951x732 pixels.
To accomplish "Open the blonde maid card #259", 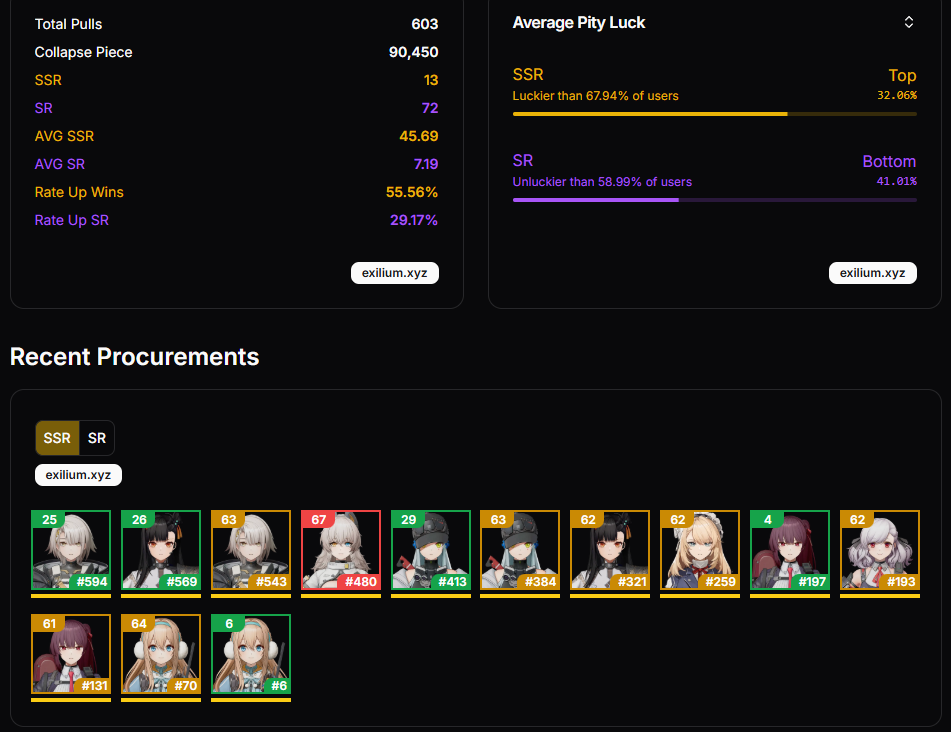I will 700,550.
